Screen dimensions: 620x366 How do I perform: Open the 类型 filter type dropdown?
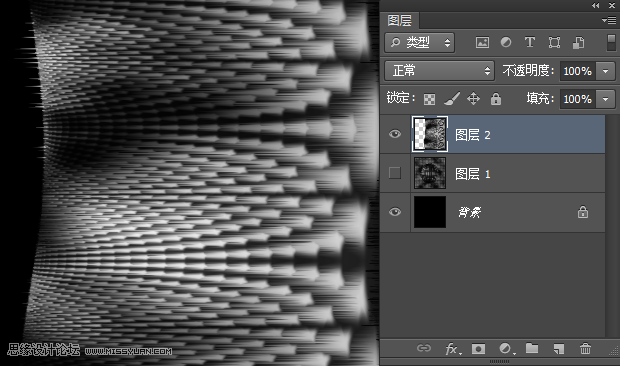pos(420,42)
